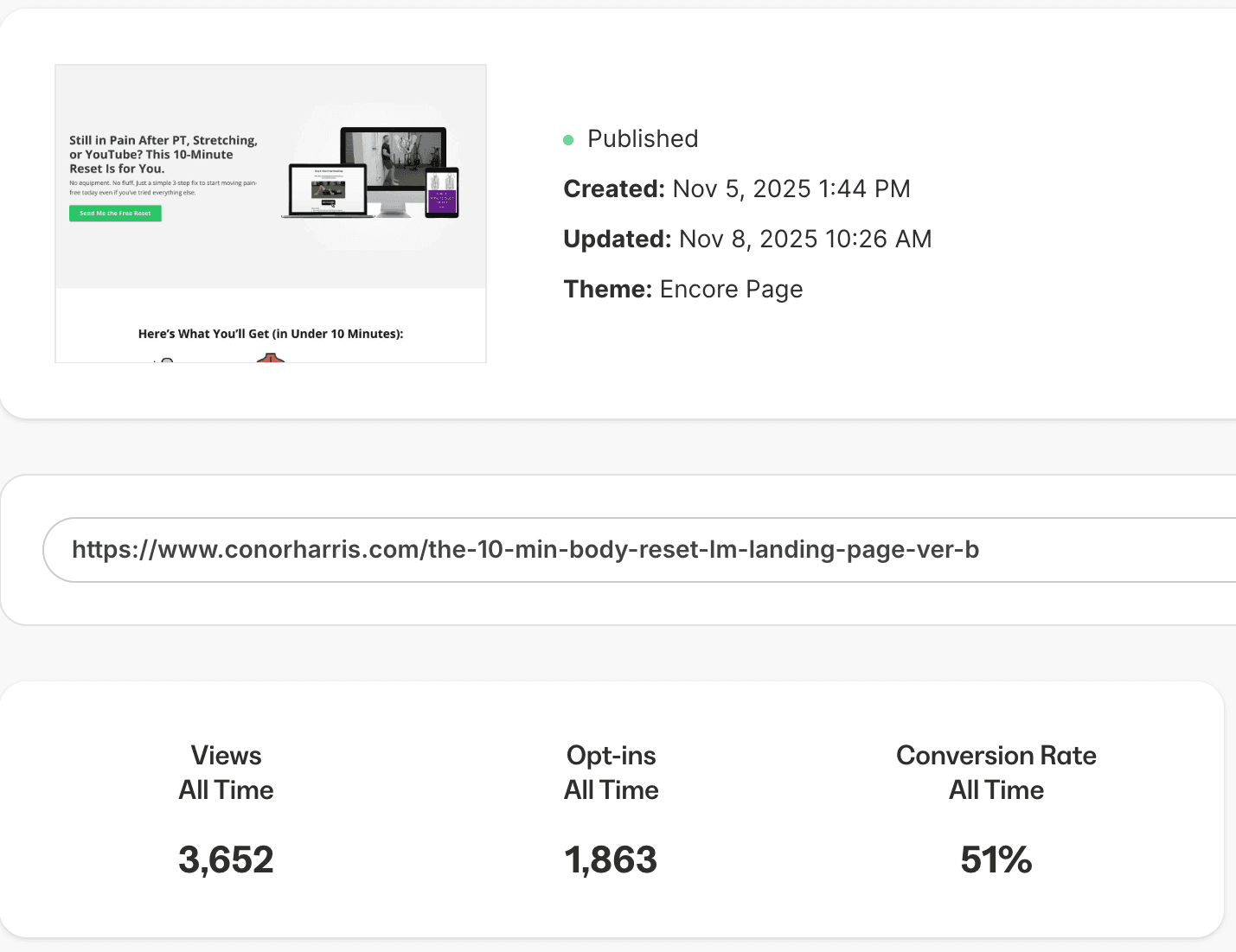Click the device mockup image in preview

pos(370,173)
